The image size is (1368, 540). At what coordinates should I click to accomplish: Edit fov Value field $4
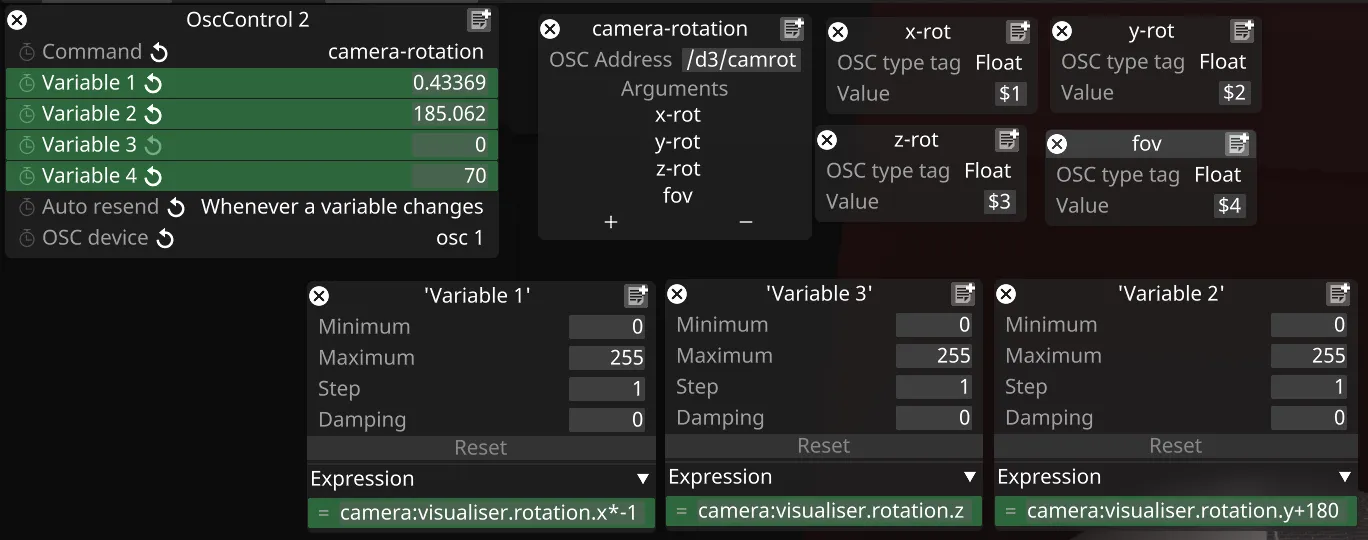click(1230, 206)
